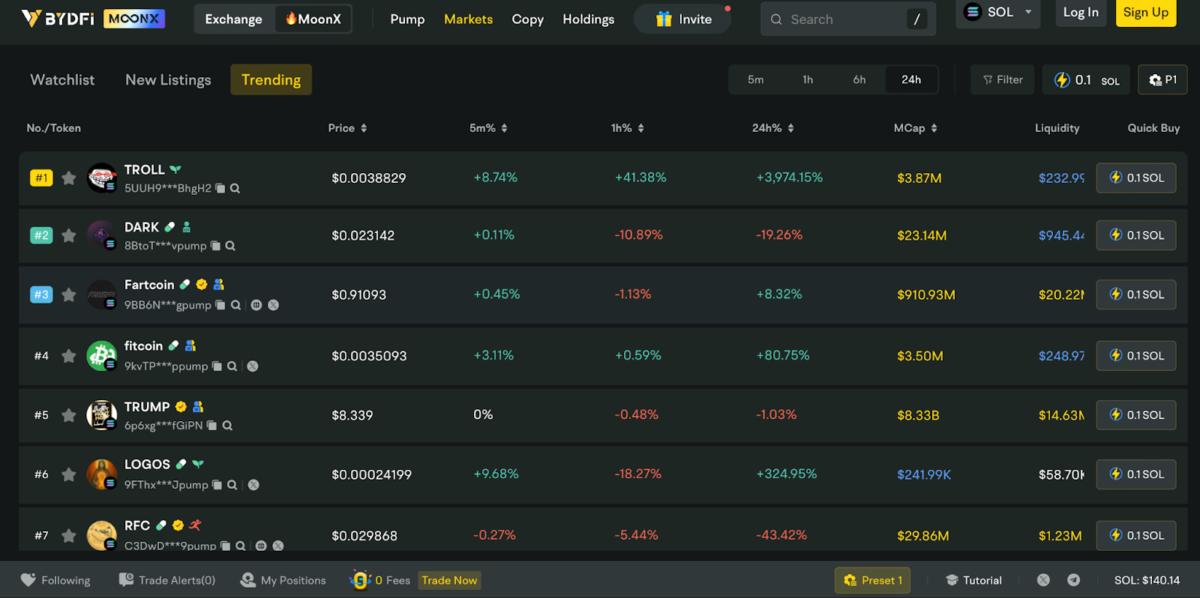Open the Telegram icon in footer

click(x=1073, y=580)
